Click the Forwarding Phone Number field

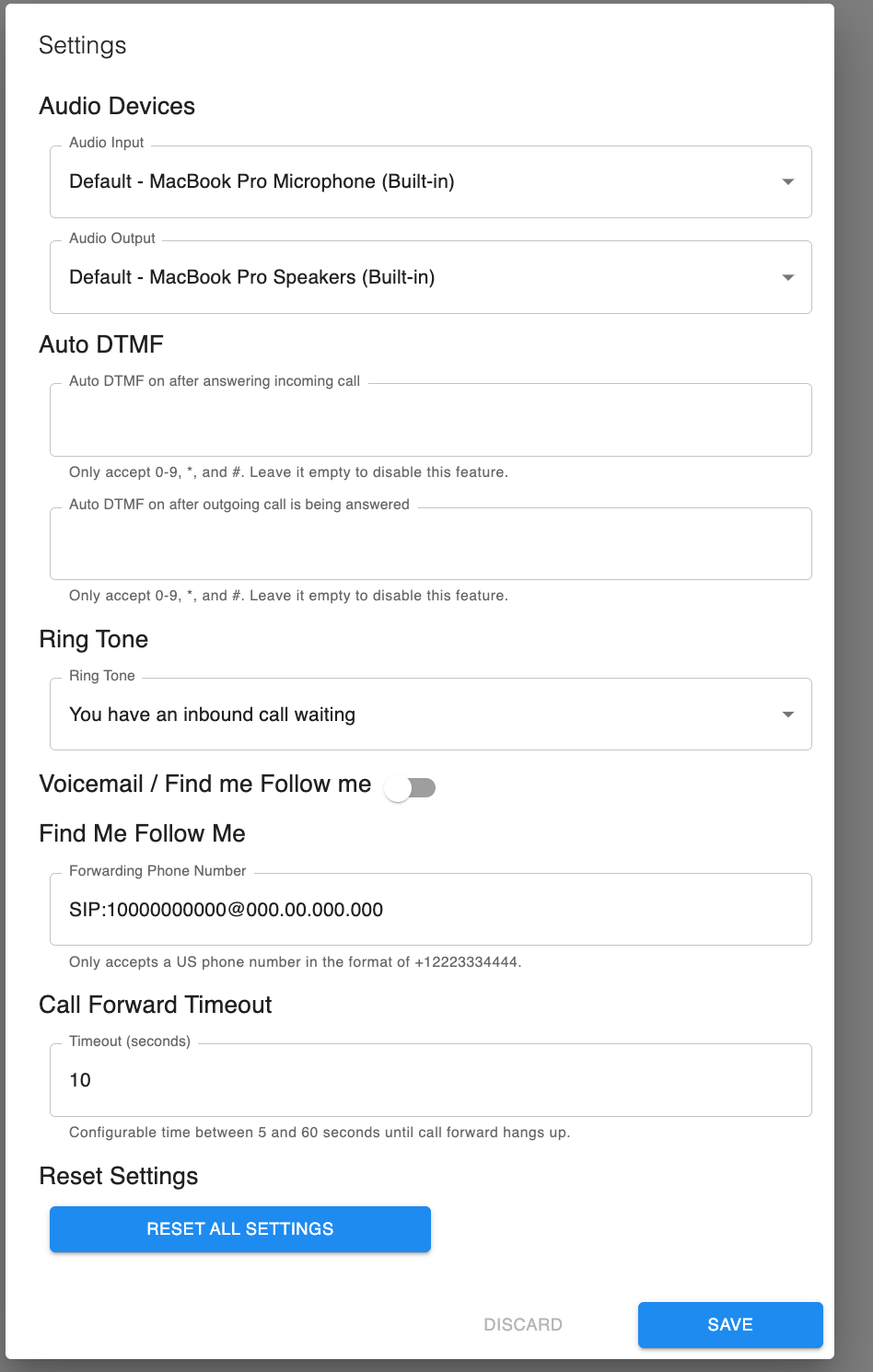pos(430,910)
